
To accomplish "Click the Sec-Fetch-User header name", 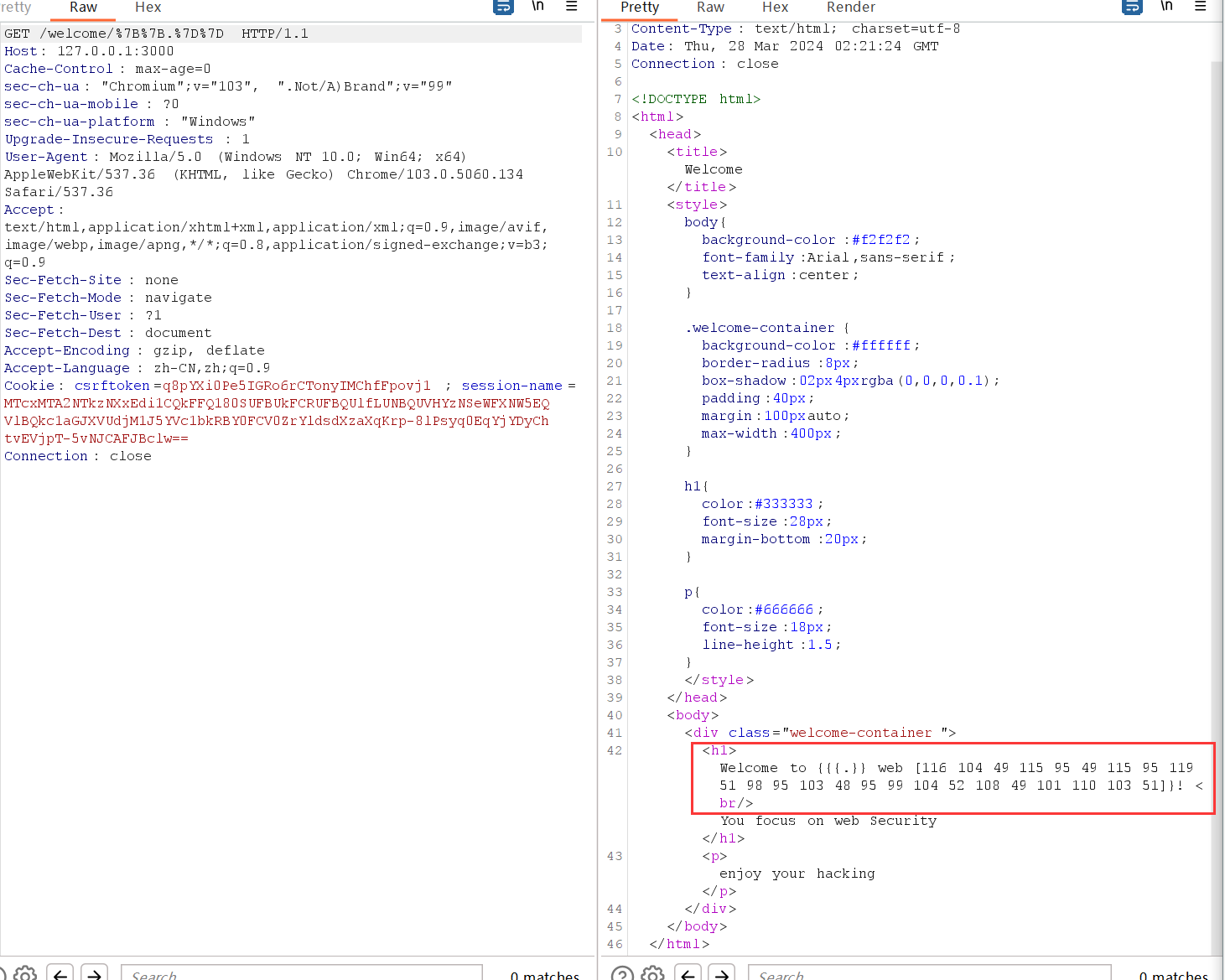I will point(63,315).
